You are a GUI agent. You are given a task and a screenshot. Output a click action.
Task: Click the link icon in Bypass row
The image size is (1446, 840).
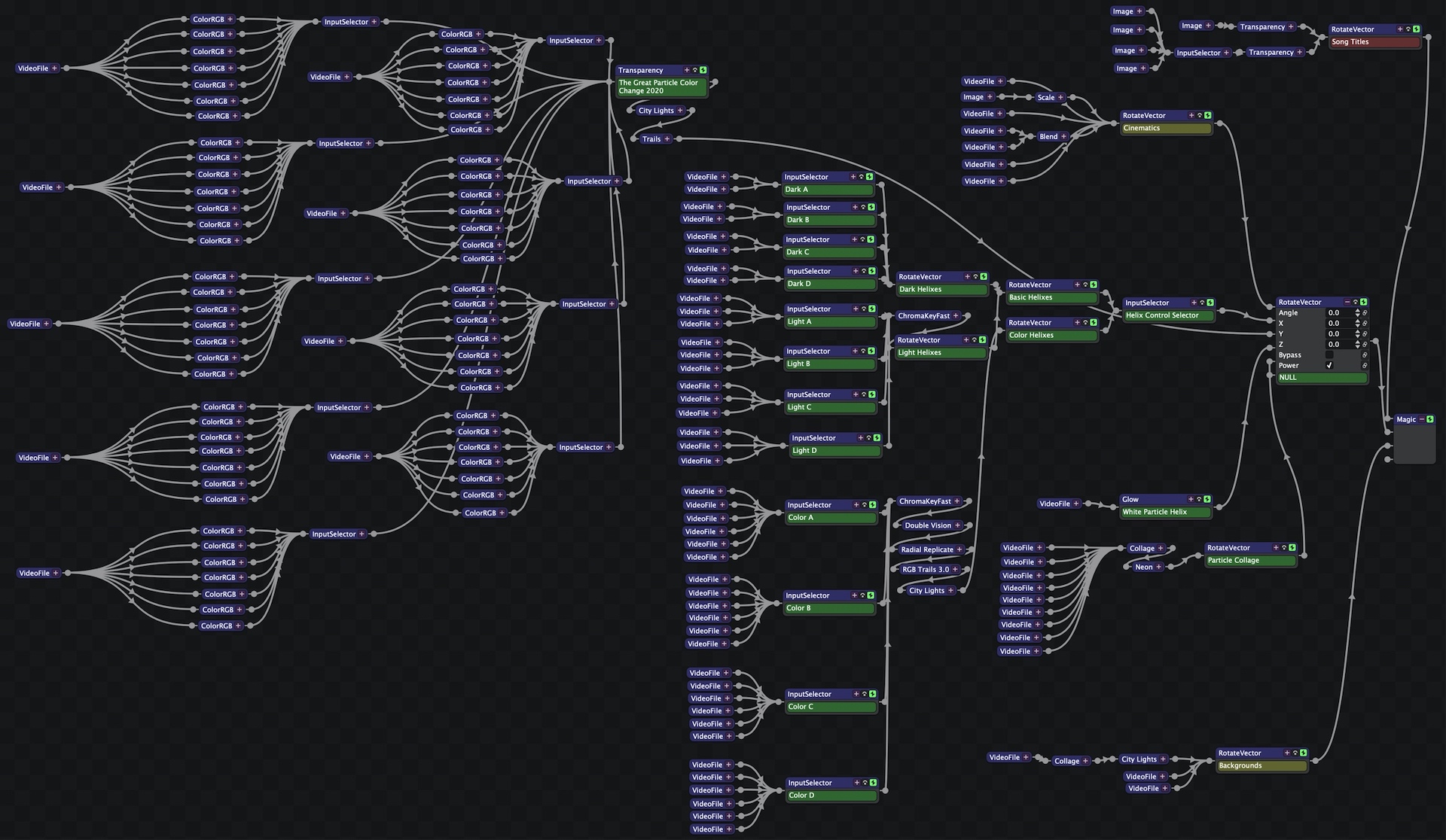tap(1365, 355)
